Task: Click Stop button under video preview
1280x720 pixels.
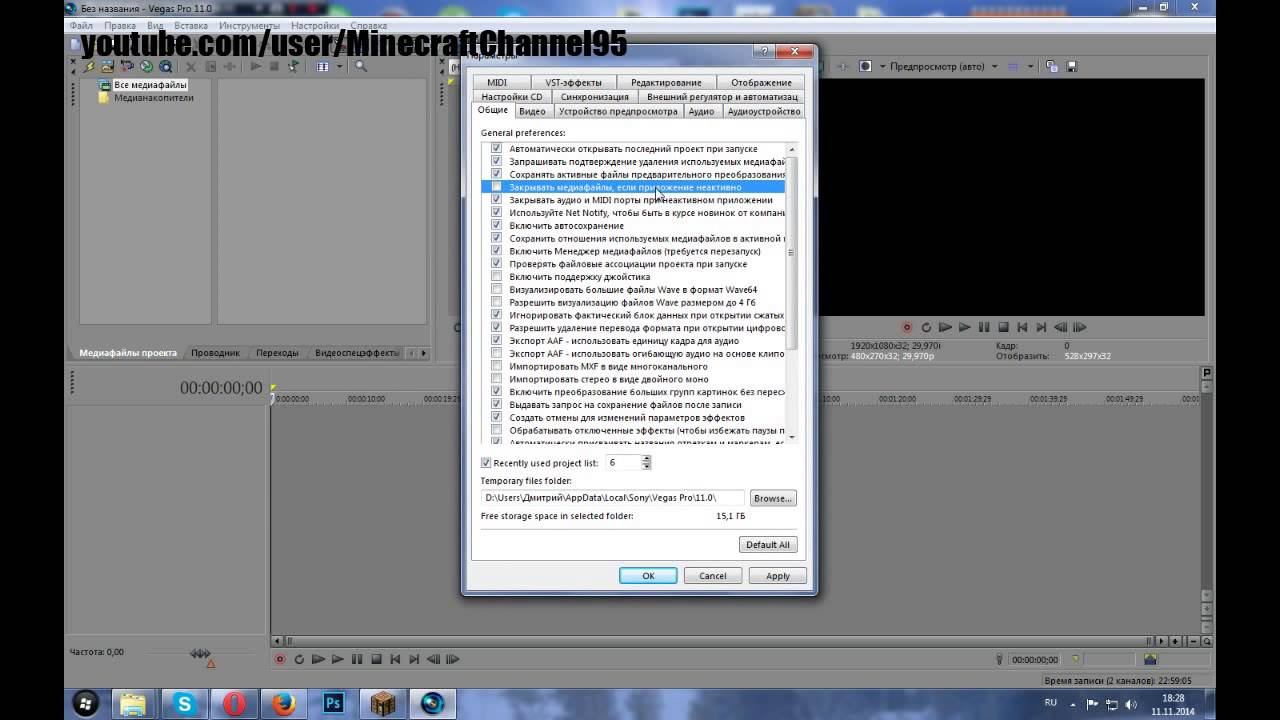Action: [1003, 327]
